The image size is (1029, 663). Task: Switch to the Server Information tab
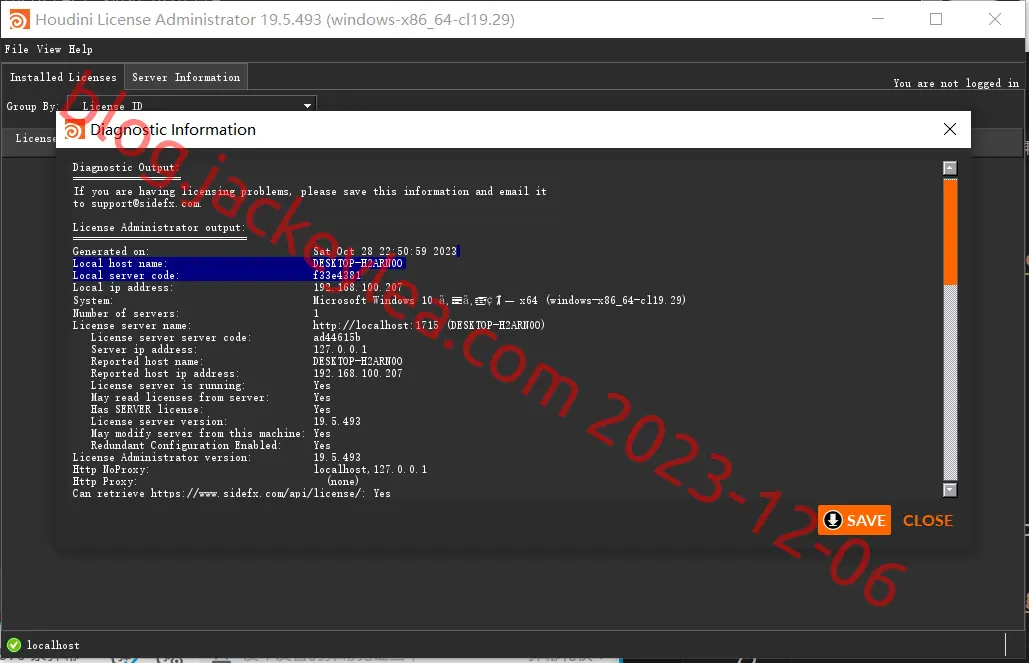(x=186, y=77)
